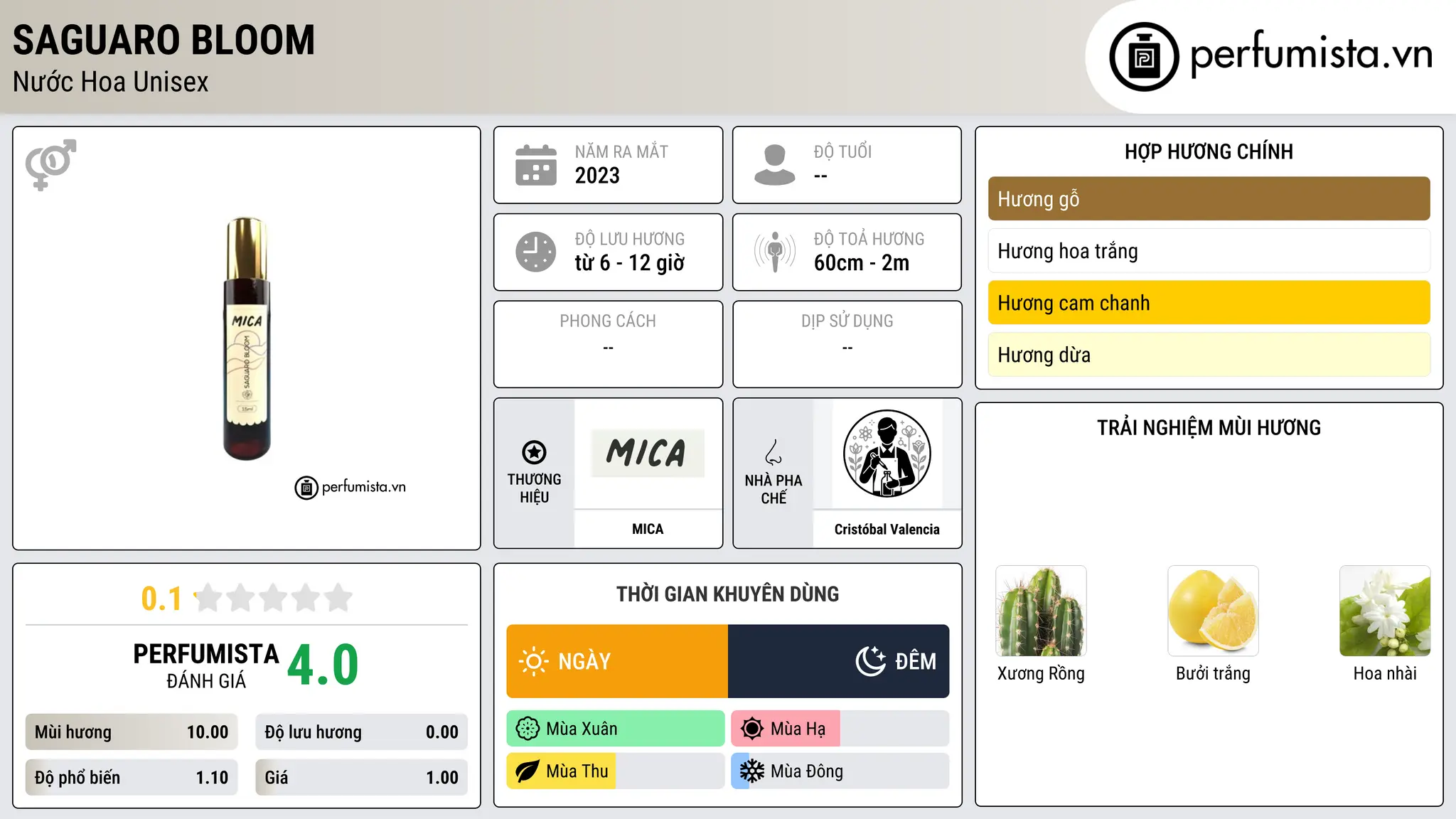Image resolution: width=1456 pixels, height=819 pixels.
Task: Click the flower icon for Mùa Xuân
Action: (528, 729)
